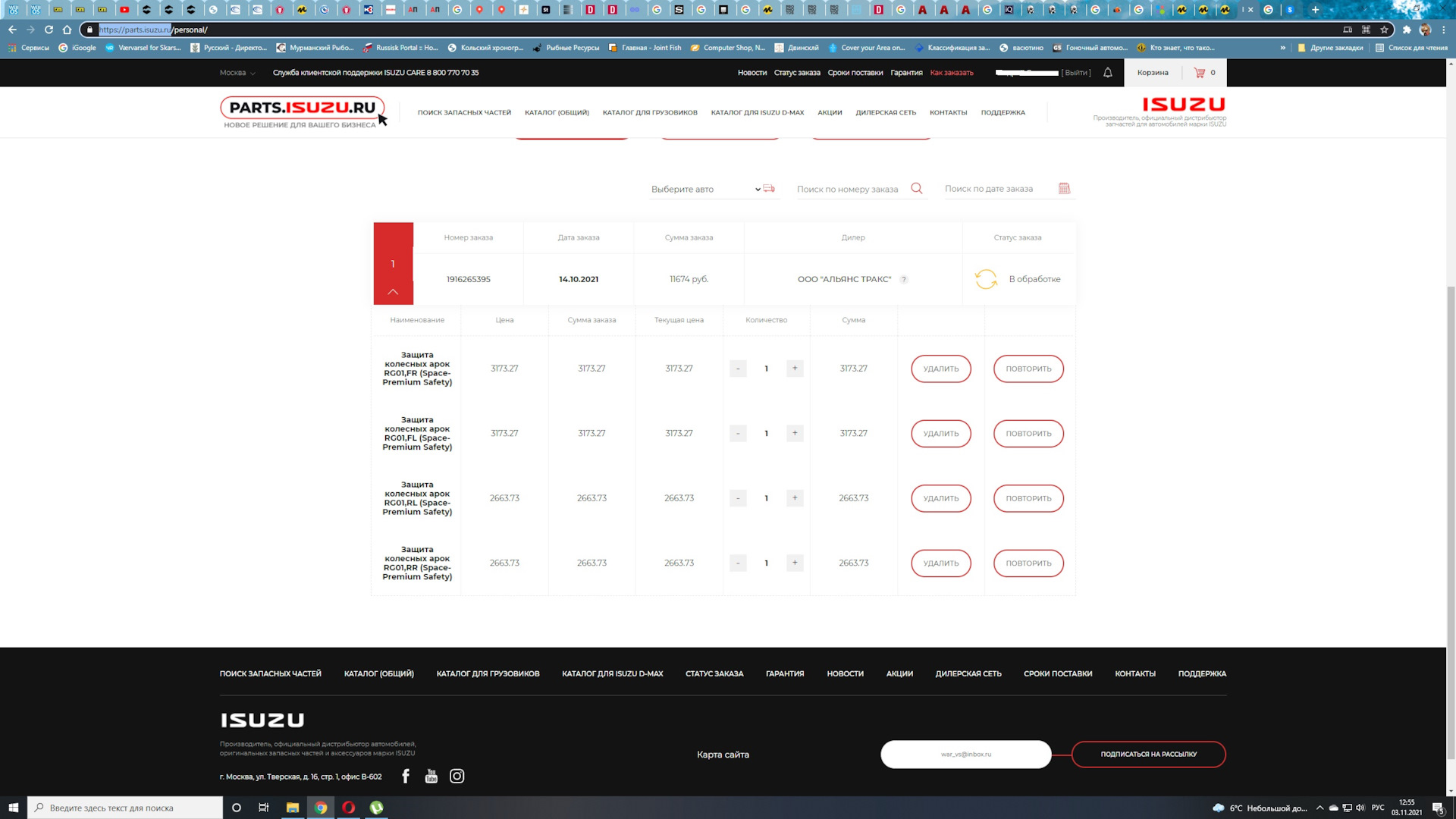The image size is (1456, 819).
Task: Click the dealer info question mark icon
Action: tap(904, 280)
